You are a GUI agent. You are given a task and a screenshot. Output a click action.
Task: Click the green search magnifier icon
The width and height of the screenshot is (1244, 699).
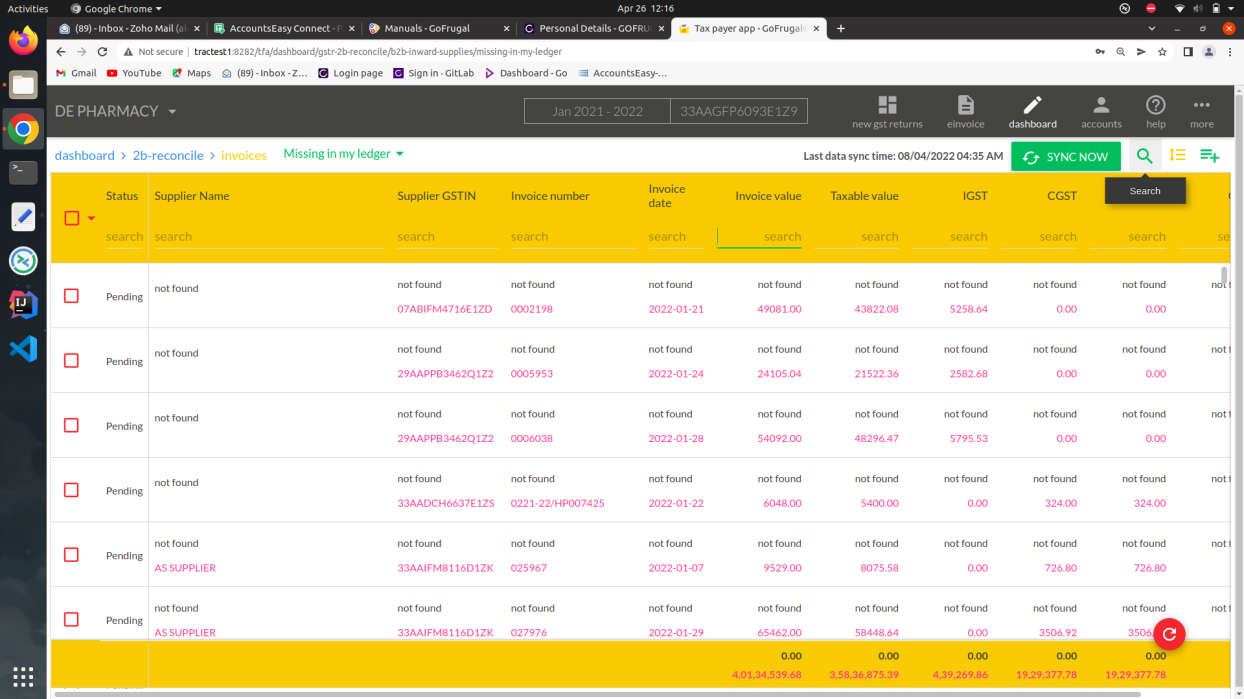(x=1144, y=156)
